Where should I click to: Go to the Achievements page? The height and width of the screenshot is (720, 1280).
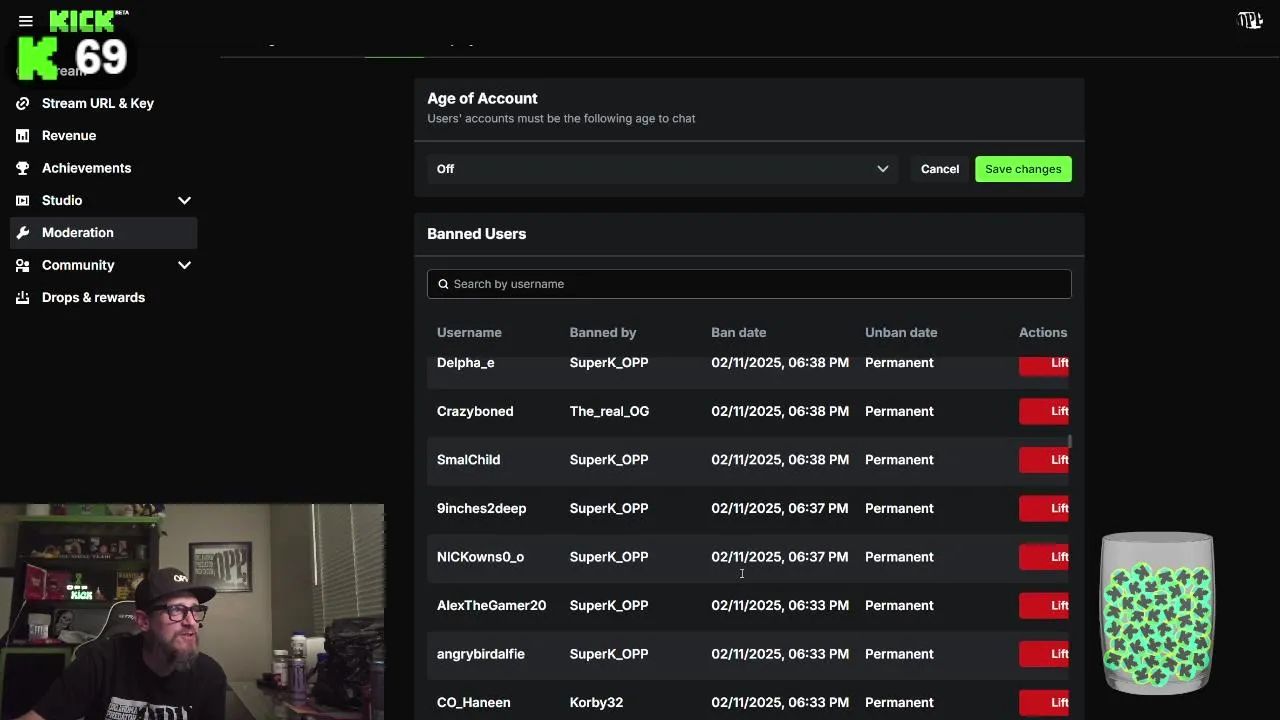(86, 168)
